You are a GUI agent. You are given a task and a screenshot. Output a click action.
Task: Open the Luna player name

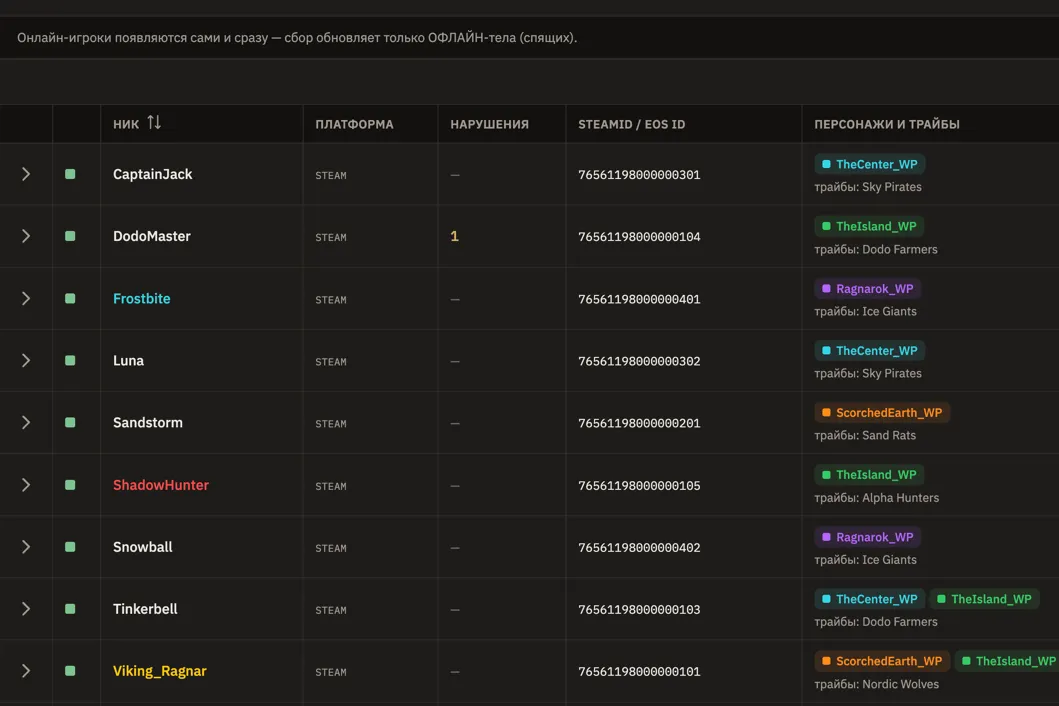(x=128, y=361)
